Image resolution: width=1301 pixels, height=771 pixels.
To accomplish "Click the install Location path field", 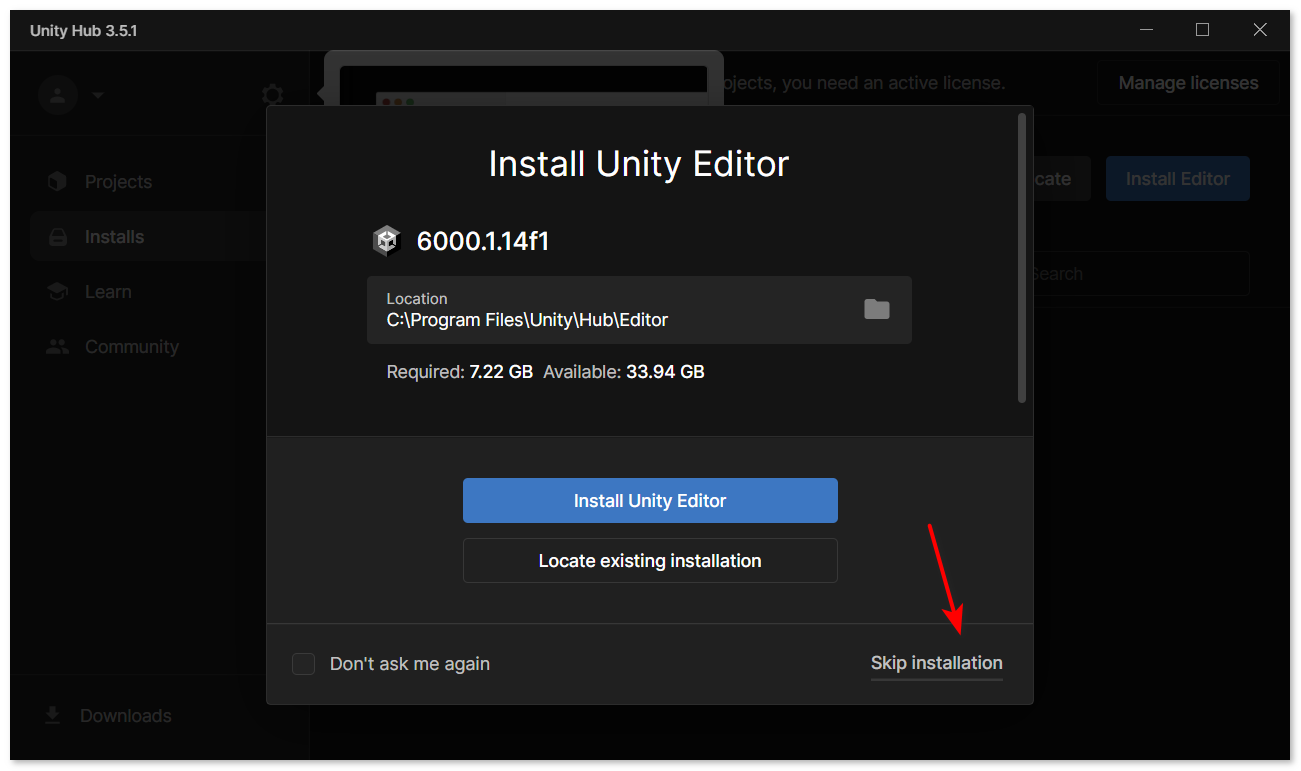I will [639, 310].
